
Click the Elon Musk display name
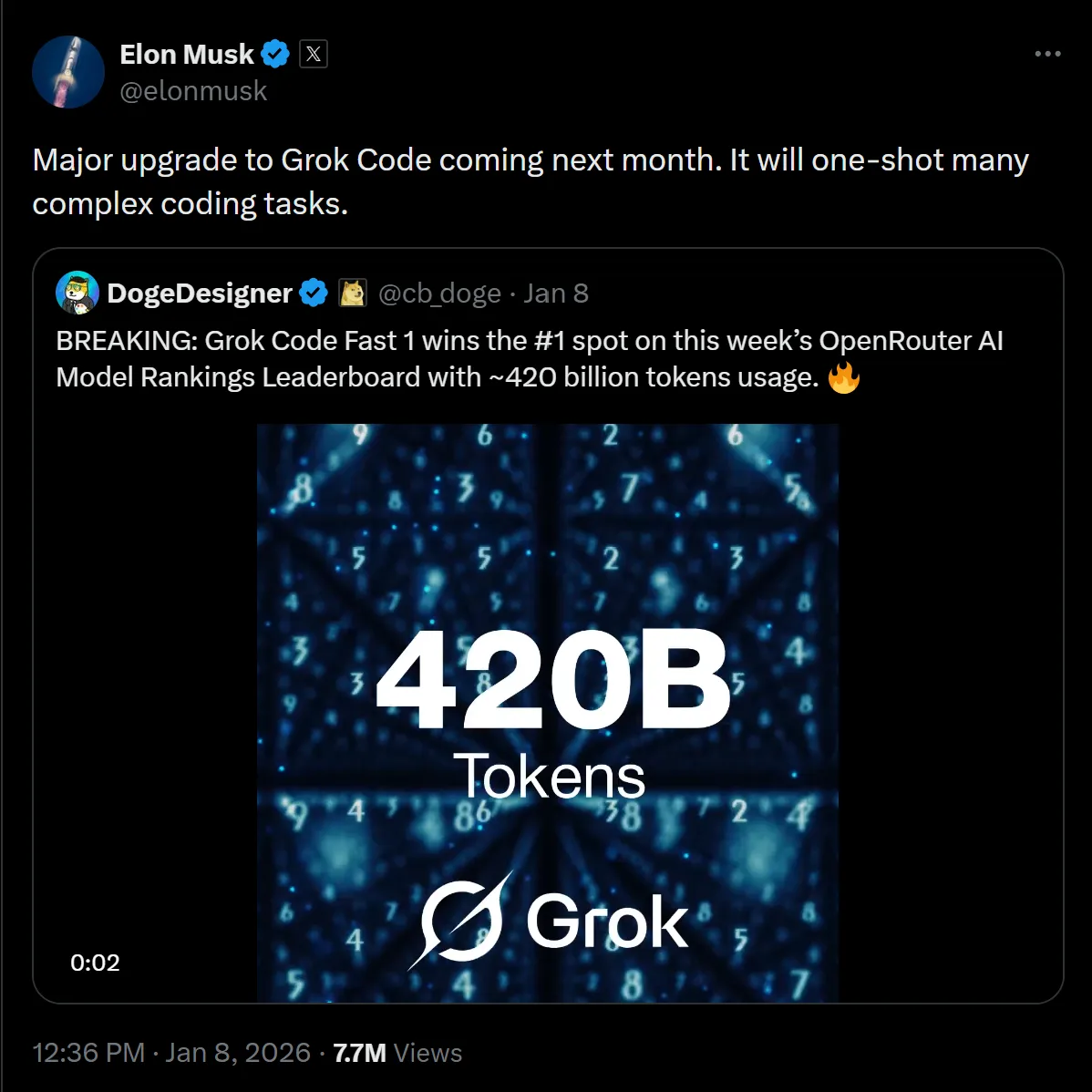coord(185,53)
